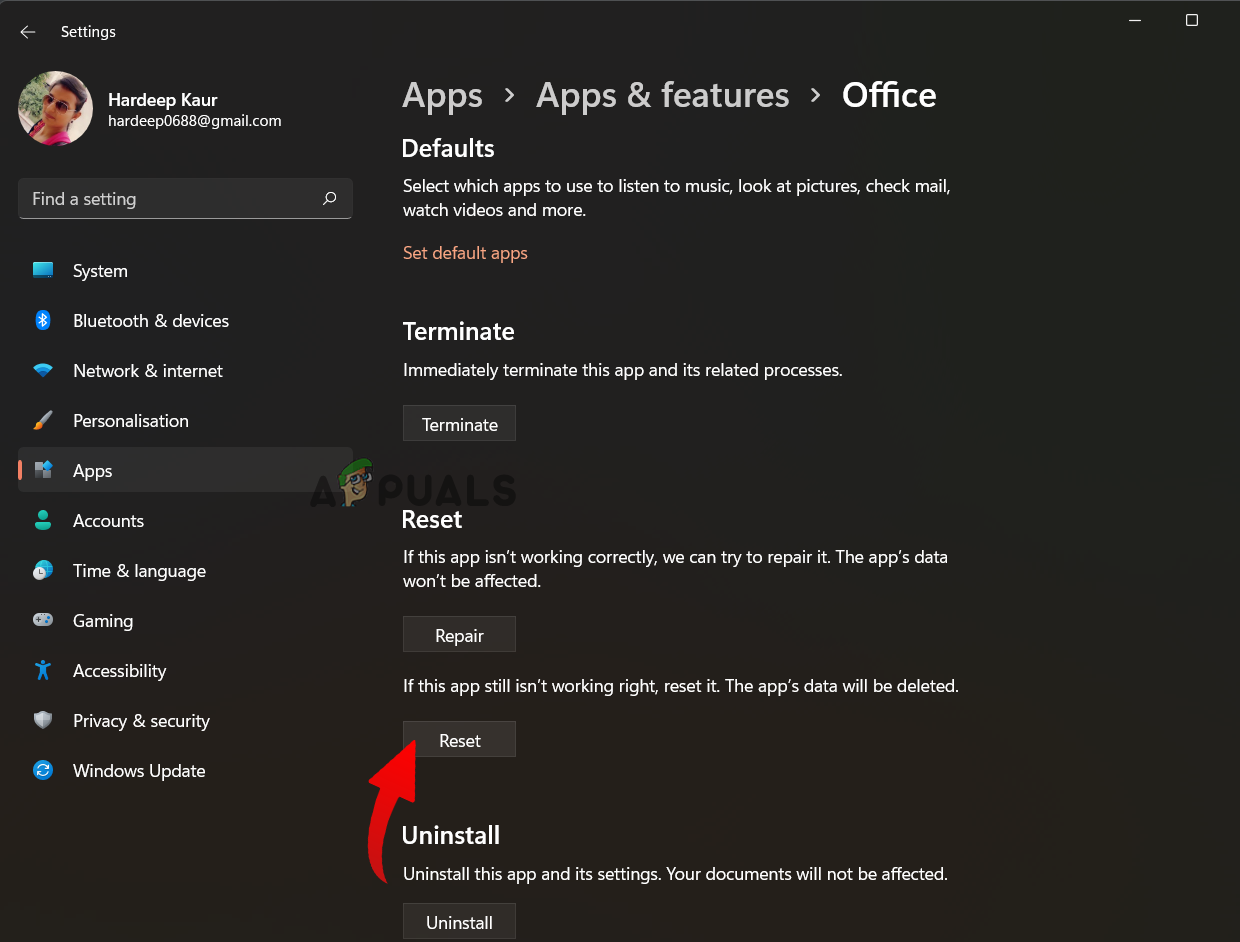This screenshot has width=1240, height=942.
Task: Click the Personalisation paintbrush icon
Action: (43, 421)
